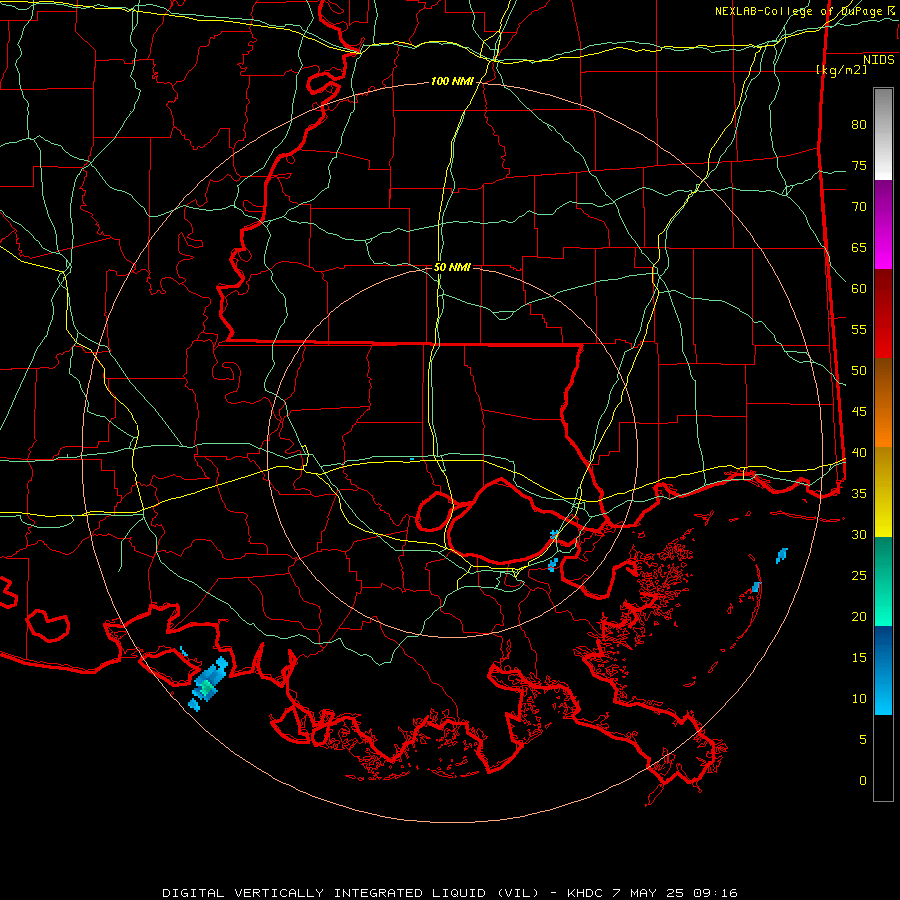Click the 5 value on the scale
Viewport: 900px width, 900px height.
863,740
